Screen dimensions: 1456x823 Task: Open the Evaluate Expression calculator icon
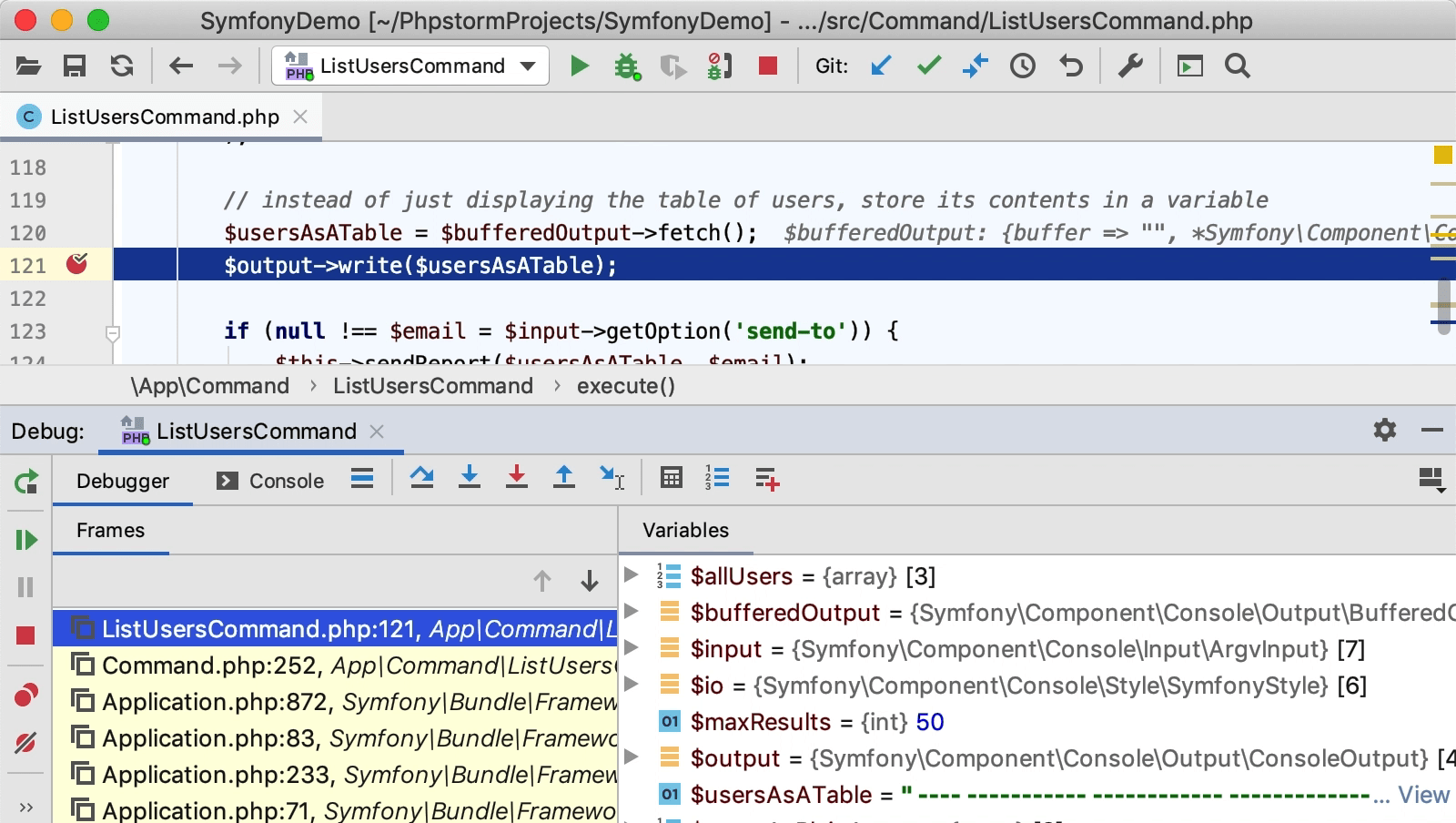(672, 478)
